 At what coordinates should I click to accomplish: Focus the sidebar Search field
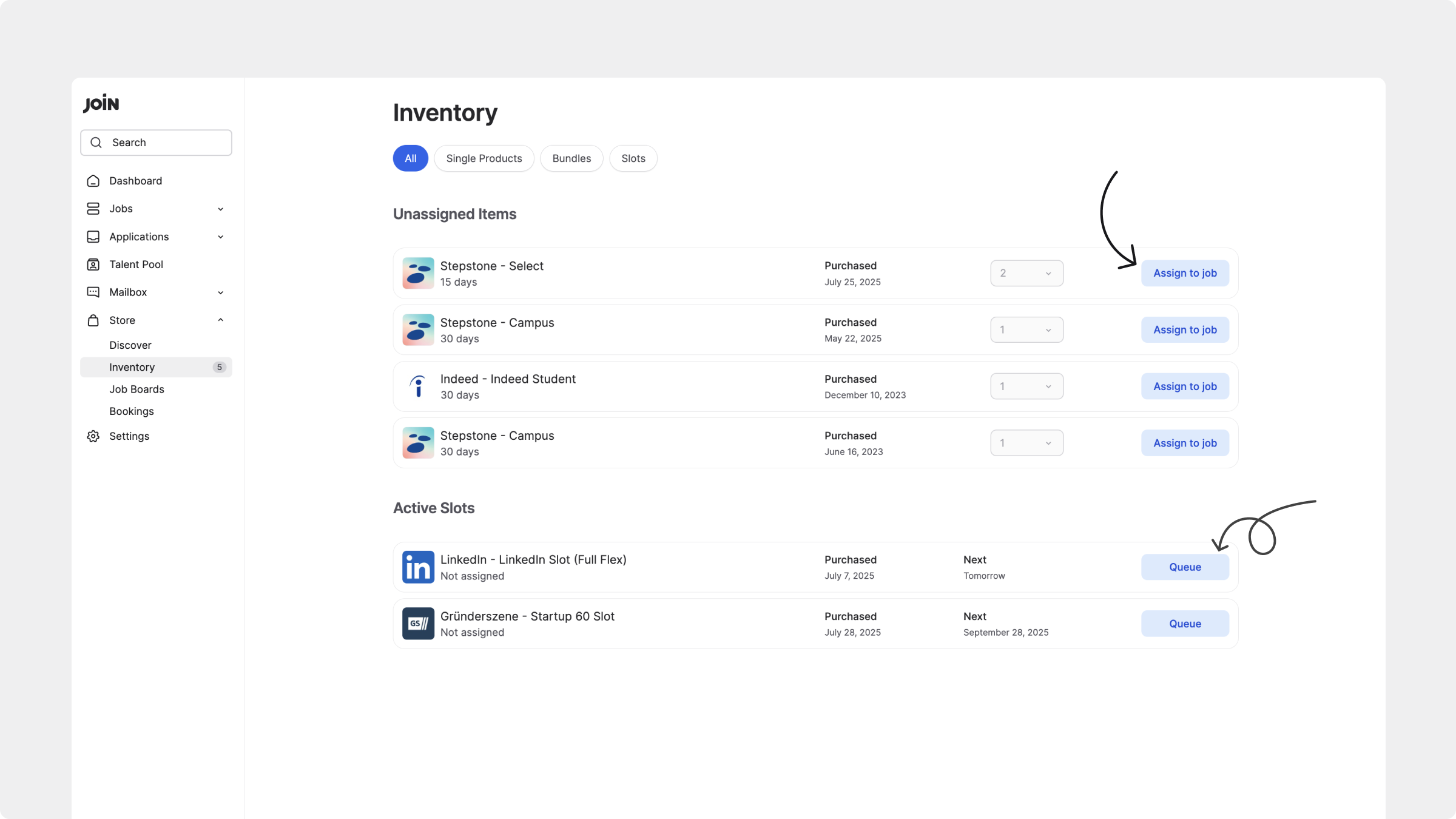164,143
